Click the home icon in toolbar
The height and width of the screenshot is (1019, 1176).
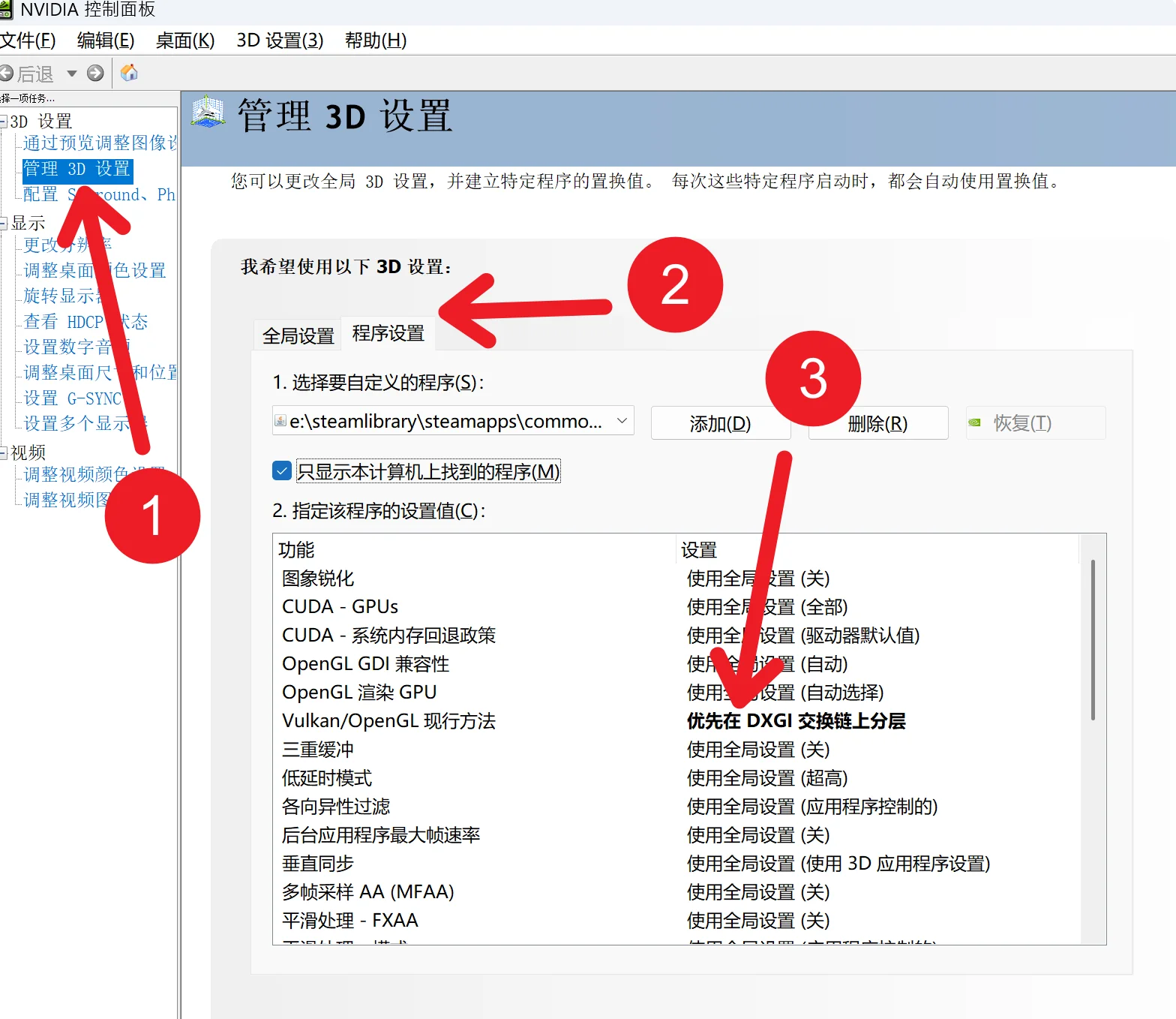129,73
